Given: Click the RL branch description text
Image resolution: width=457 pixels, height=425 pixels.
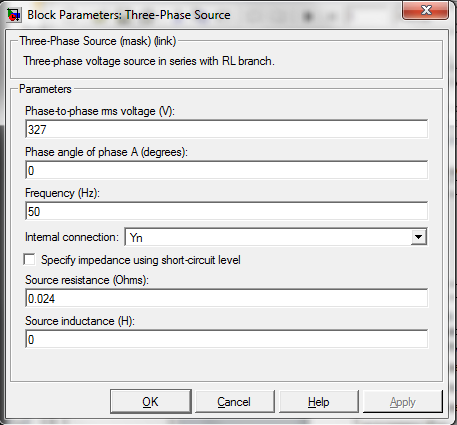Looking at the screenshot, I should (149, 61).
